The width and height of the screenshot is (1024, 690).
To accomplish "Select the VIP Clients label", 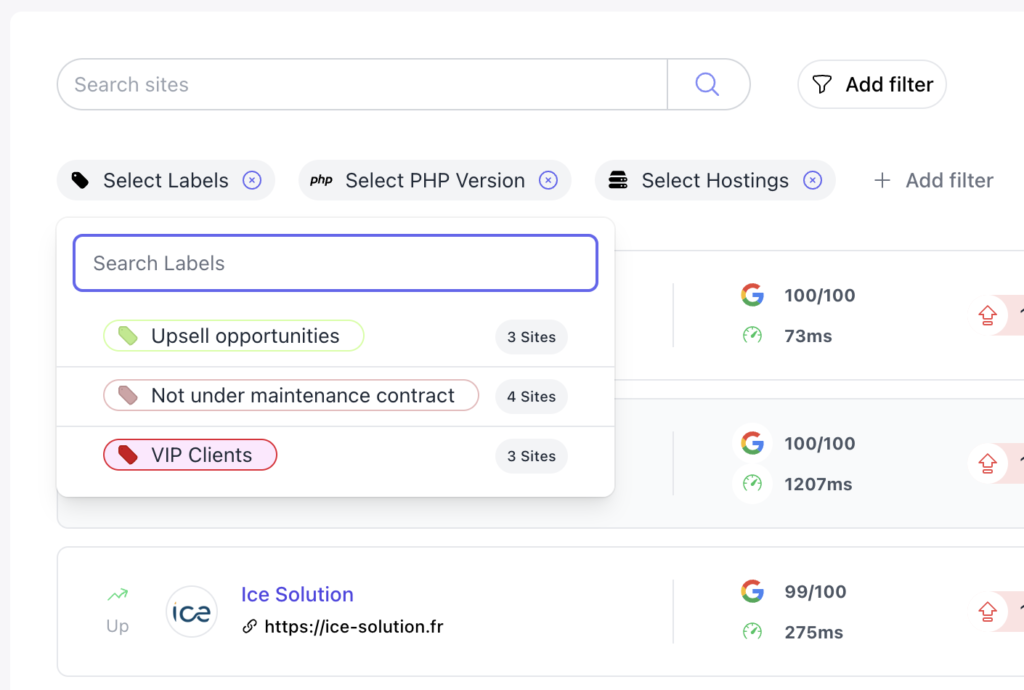I will point(190,455).
